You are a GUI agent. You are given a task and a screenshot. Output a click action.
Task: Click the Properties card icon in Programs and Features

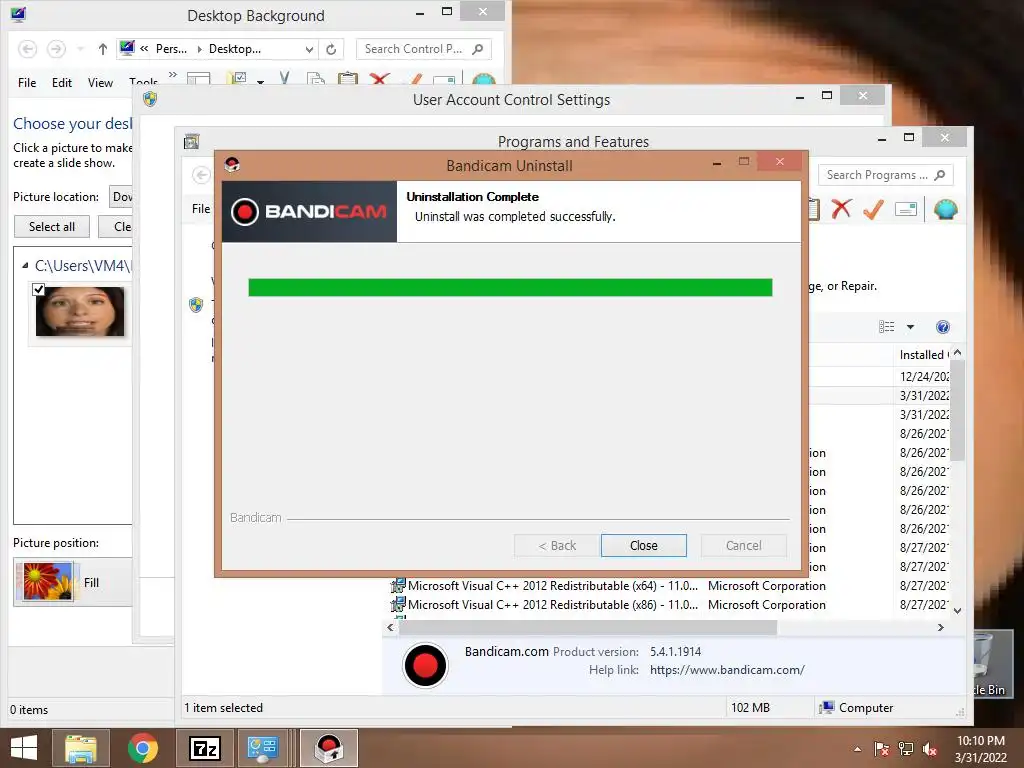906,209
